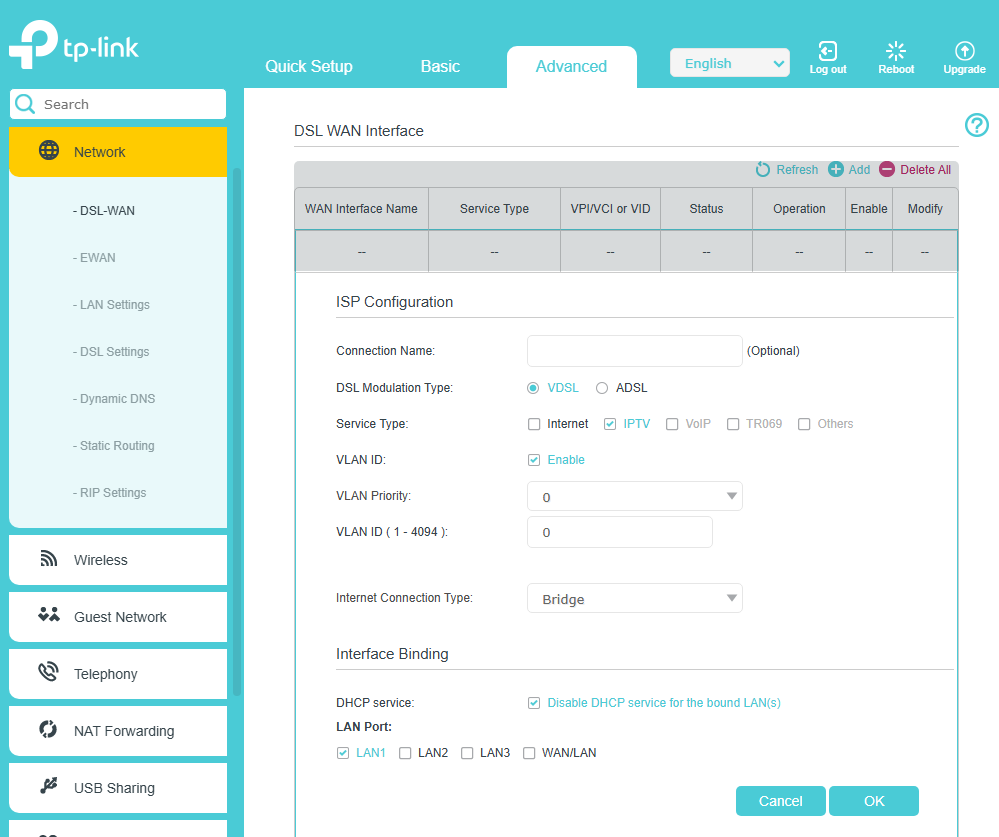Untick Disable DHCP service checkbox
Image resolution: width=999 pixels, height=837 pixels.
click(534, 703)
